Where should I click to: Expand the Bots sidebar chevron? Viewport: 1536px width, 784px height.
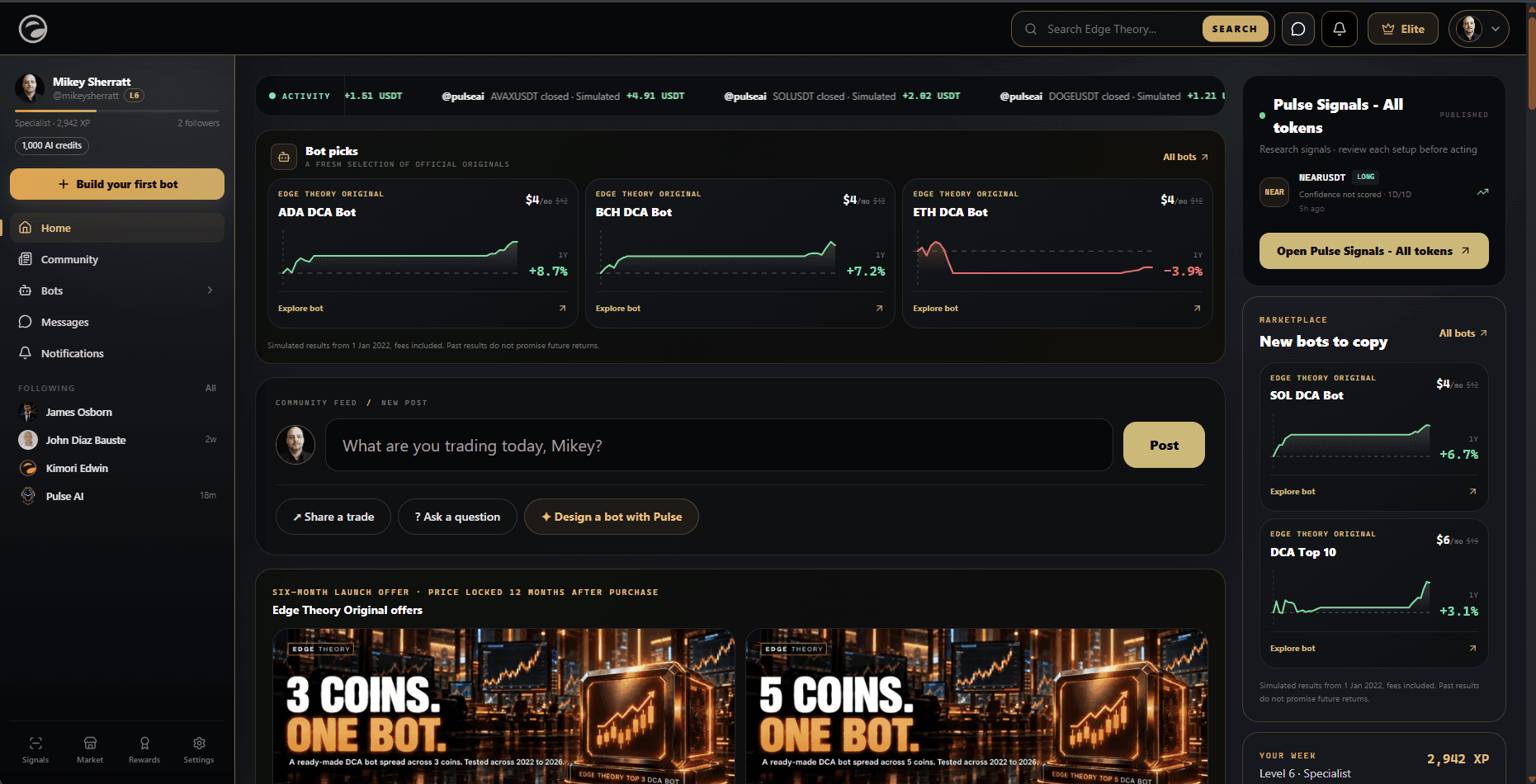click(210, 290)
